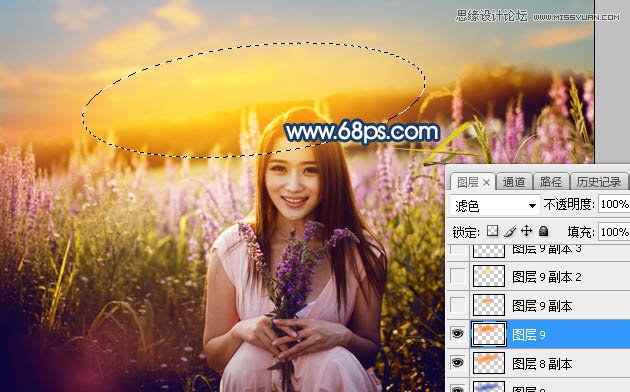630x392 pixels.
Task: Close the 图层 tab with its x
Action: click(487, 183)
